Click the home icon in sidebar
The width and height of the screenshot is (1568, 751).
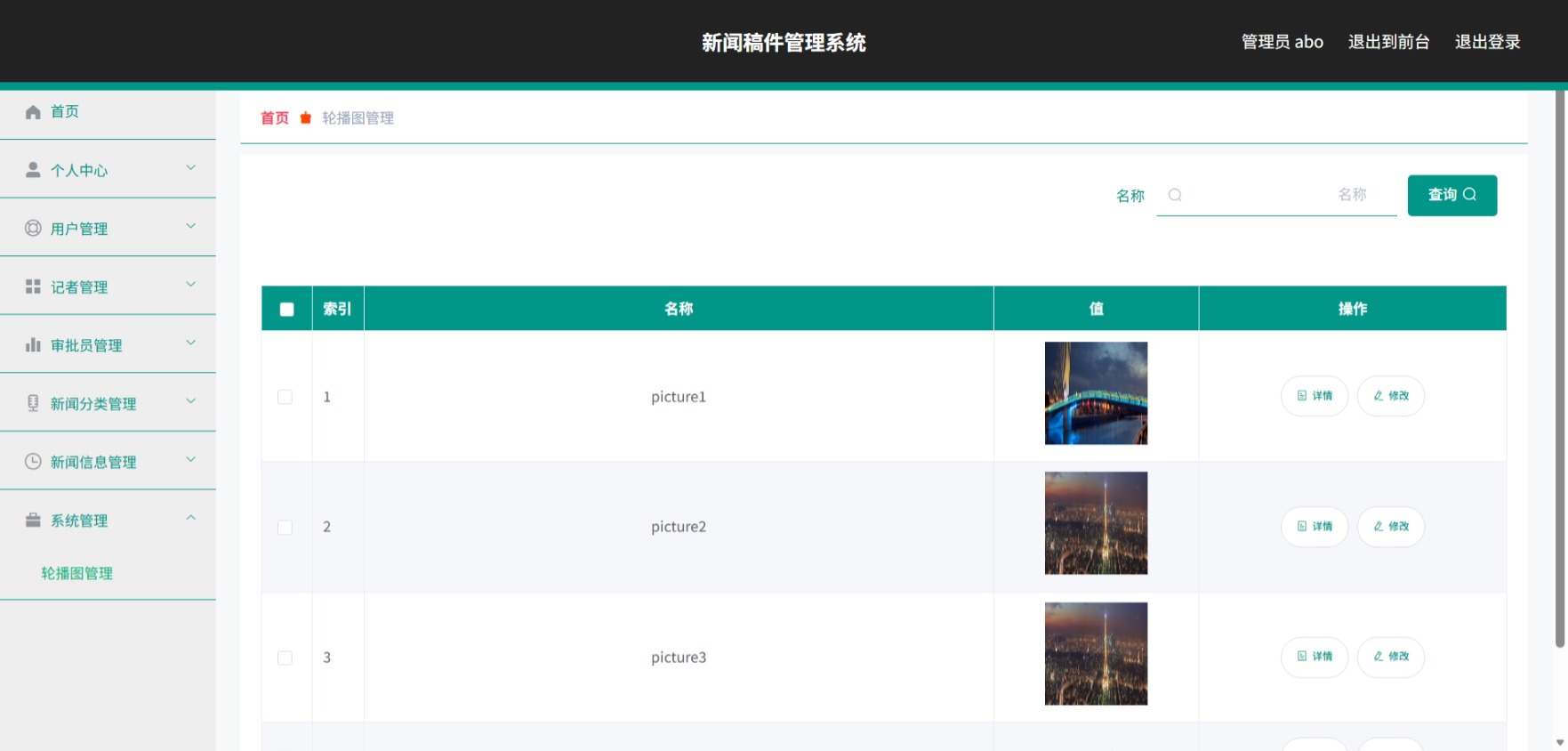coord(33,112)
